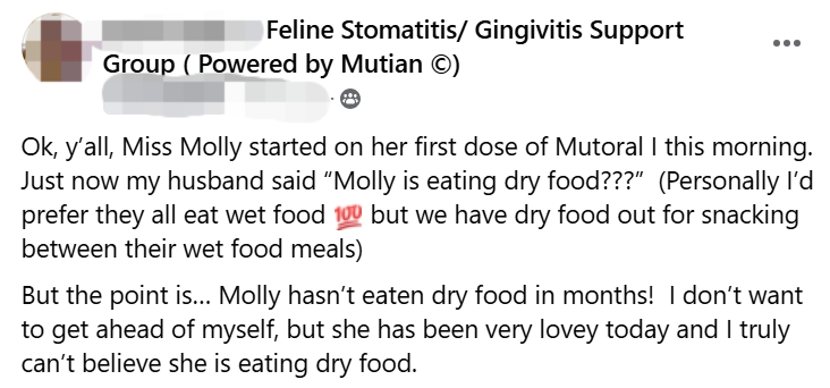Open the three-dot post options menu
The width and height of the screenshot is (830, 388).
coord(786,43)
